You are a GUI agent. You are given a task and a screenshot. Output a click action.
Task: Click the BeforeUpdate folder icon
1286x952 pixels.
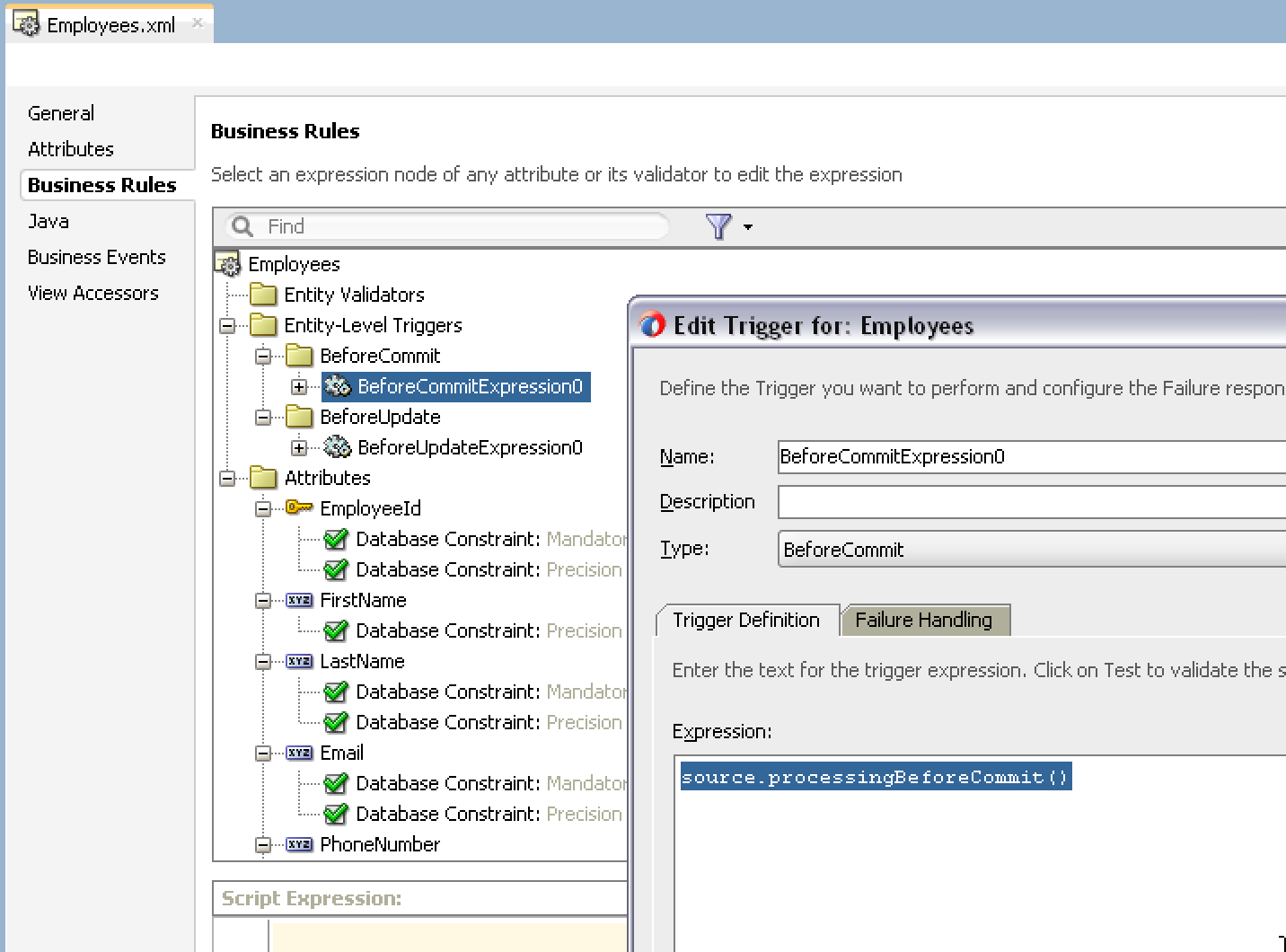[x=299, y=417]
